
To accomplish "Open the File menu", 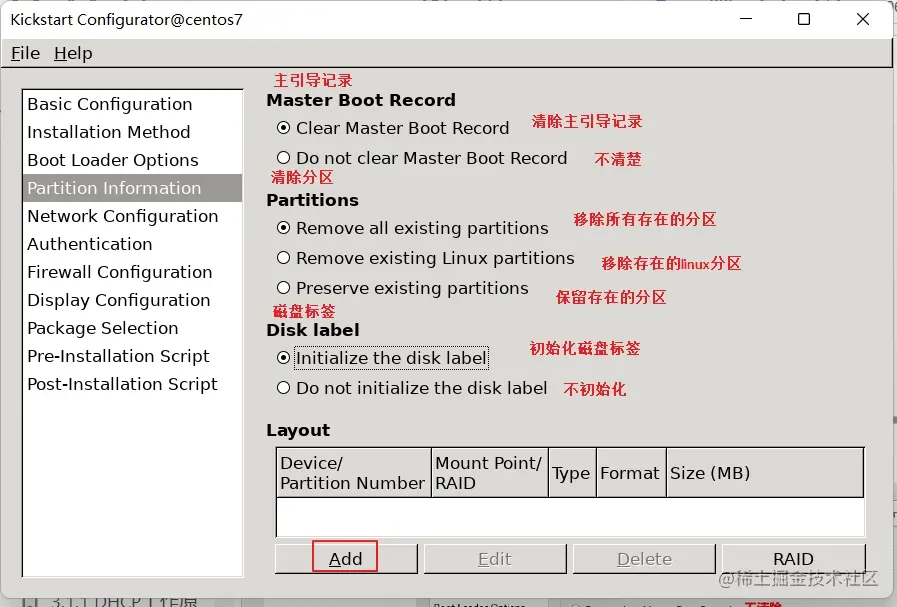I will 26,53.
